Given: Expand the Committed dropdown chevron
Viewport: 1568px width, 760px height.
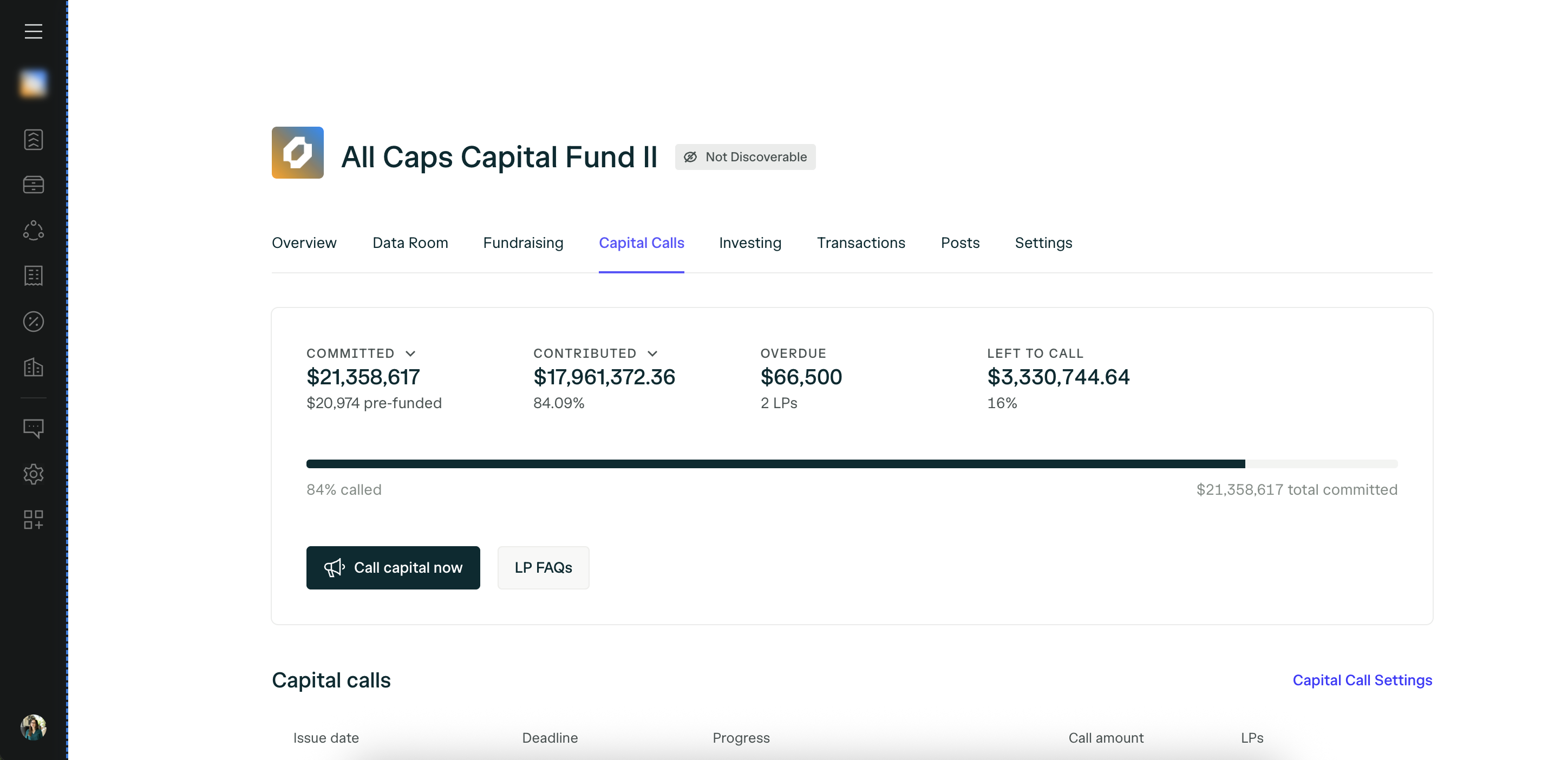Looking at the screenshot, I should click(410, 353).
